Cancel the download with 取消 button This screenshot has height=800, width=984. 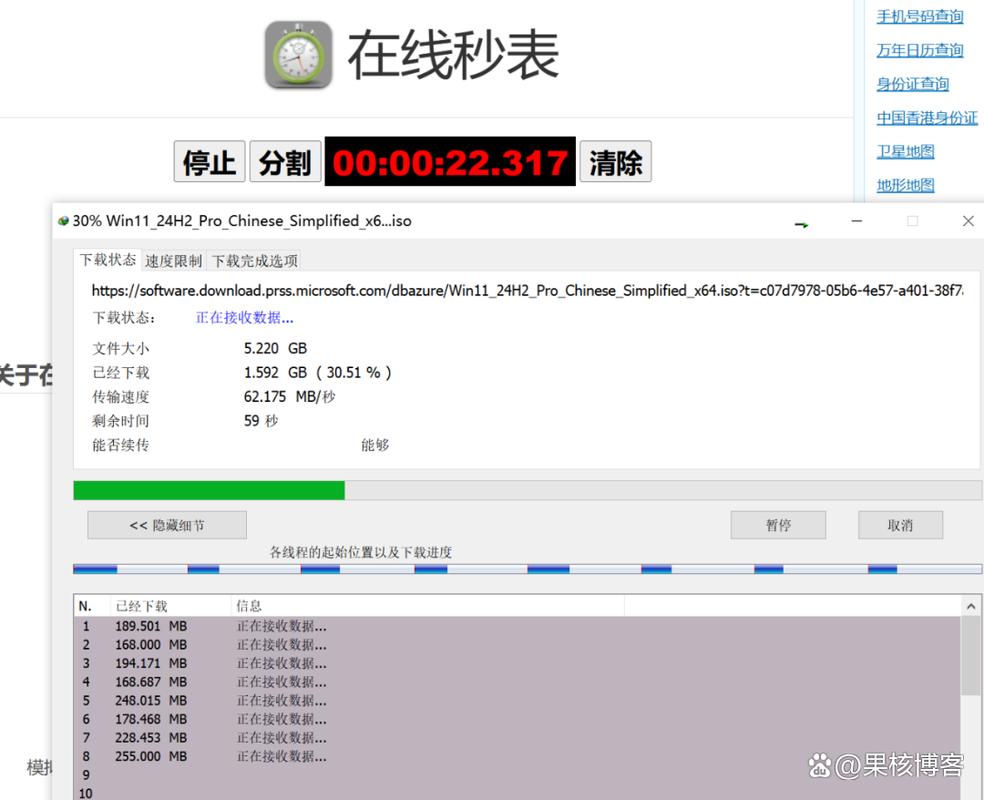[x=900, y=525]
